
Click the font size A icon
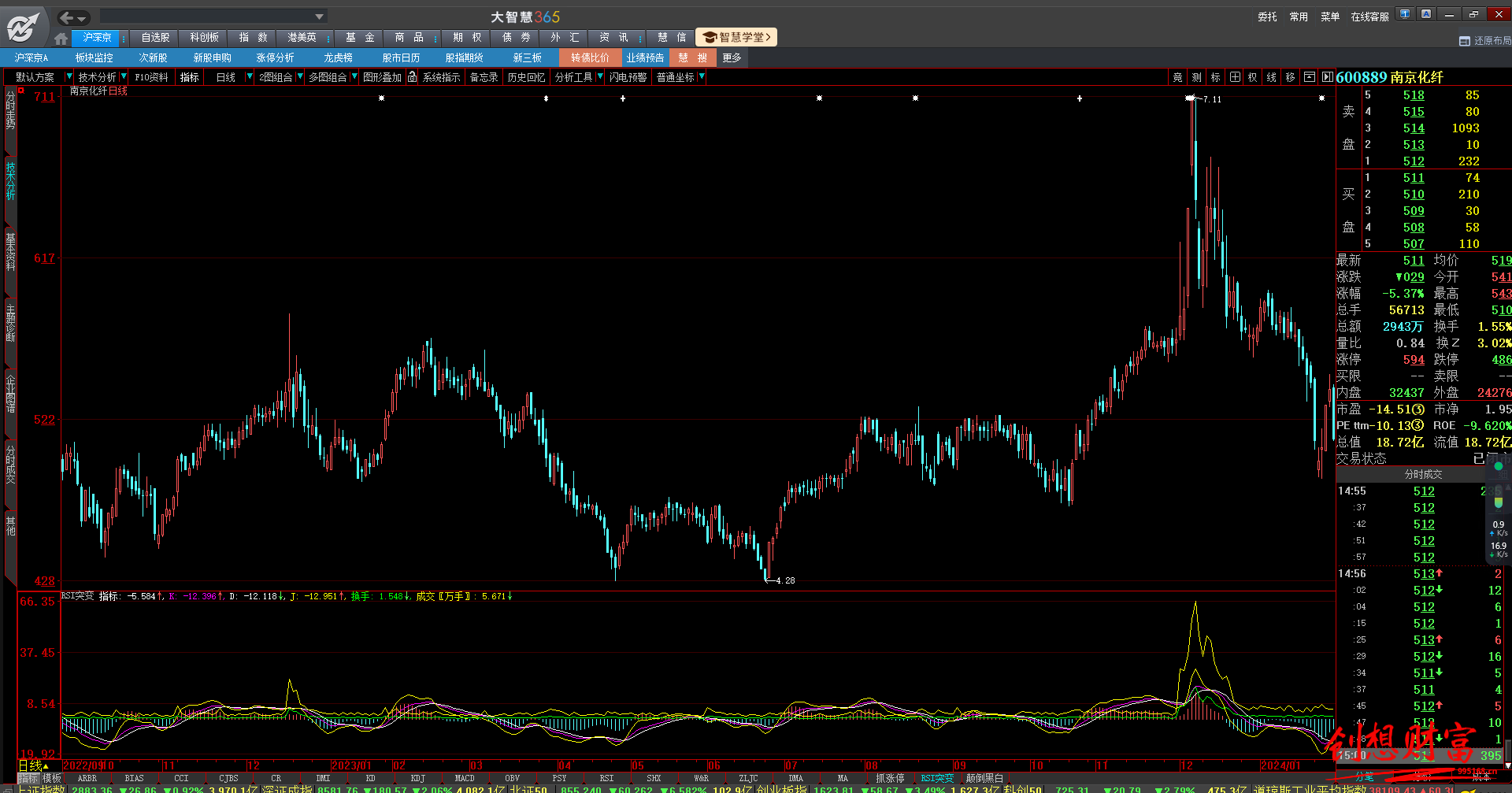tap(1426, 13)
